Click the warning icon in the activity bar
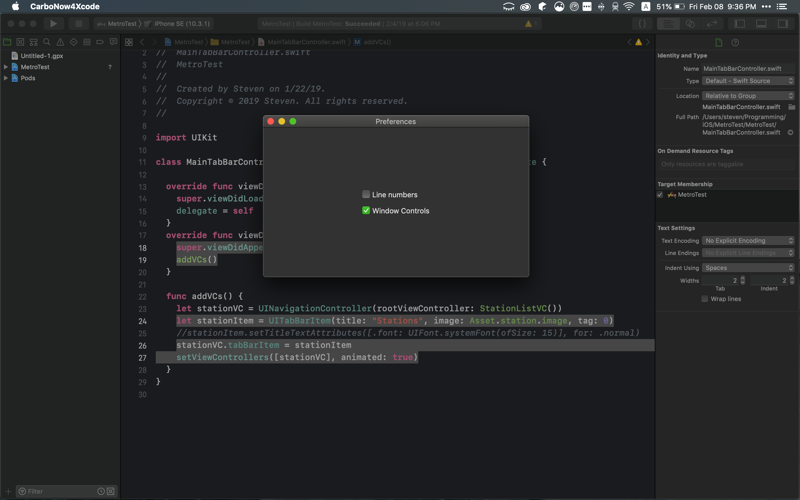 pyautogui.click(x=528, y=23)
